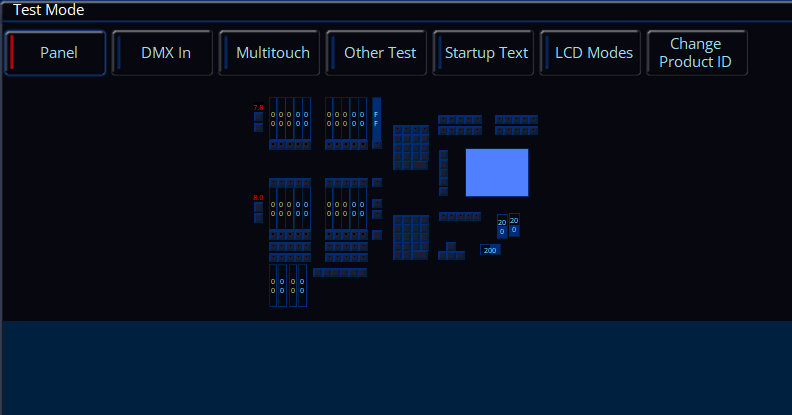The image size is (792, 415).
Task: Click the right encoder wheel showing 20 0
Action: coord(514,225)
